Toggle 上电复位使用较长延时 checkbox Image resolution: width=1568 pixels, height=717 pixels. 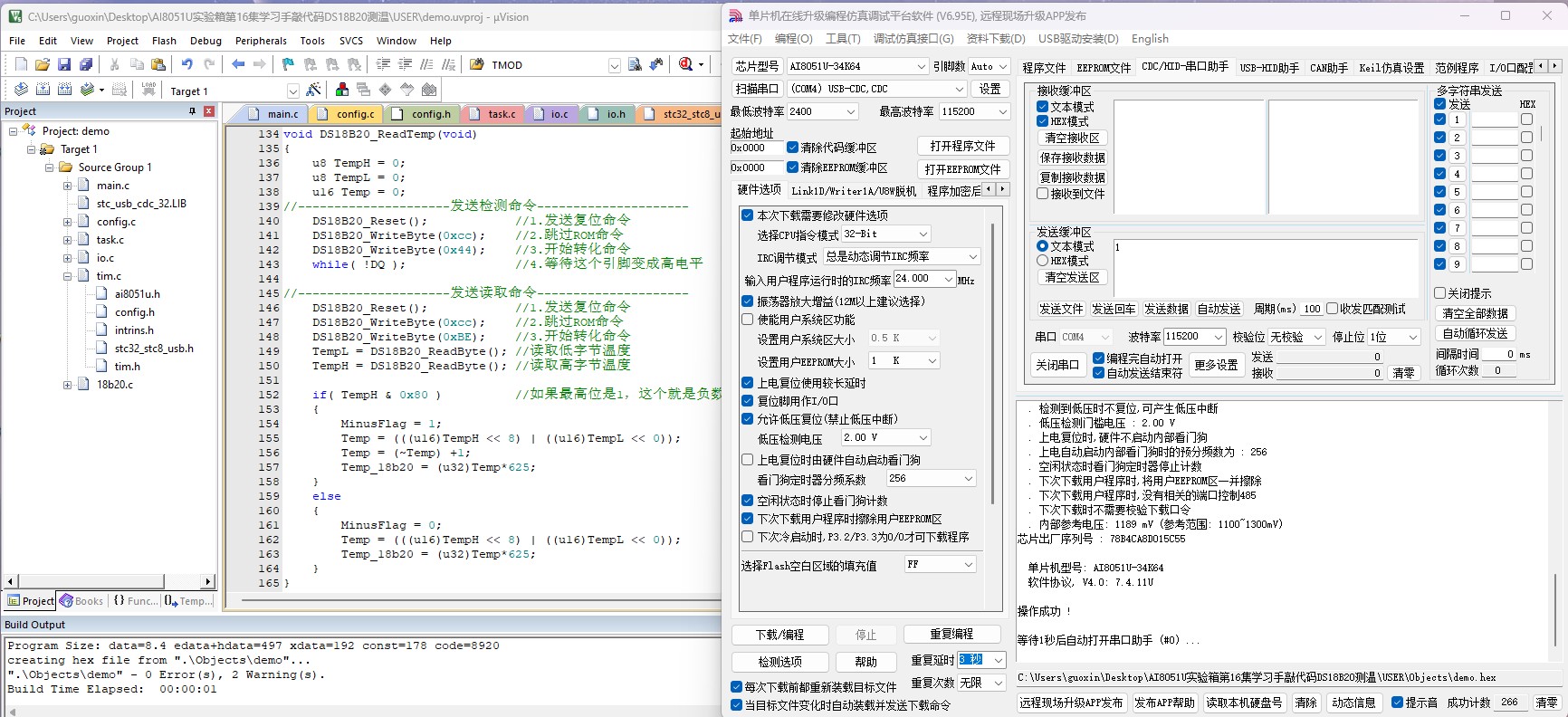[x=747, y=383]
